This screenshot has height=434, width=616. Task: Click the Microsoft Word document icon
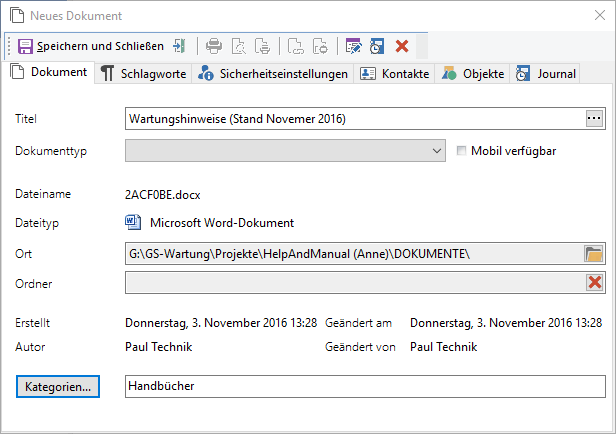[x=133, y=222]
